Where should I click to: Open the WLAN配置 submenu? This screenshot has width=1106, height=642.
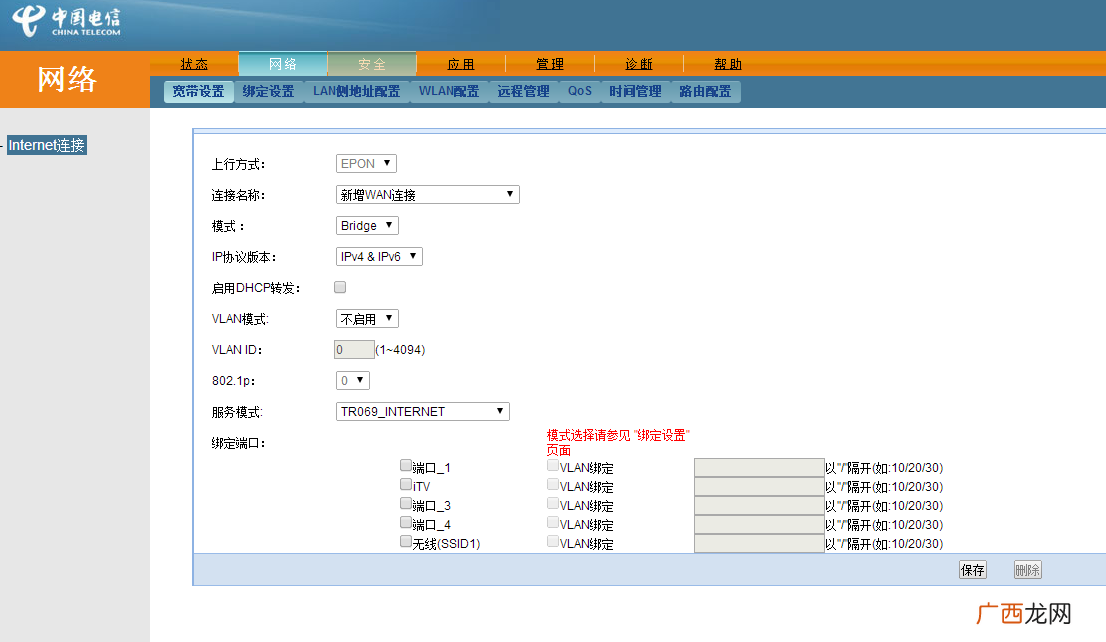point(449,92)
